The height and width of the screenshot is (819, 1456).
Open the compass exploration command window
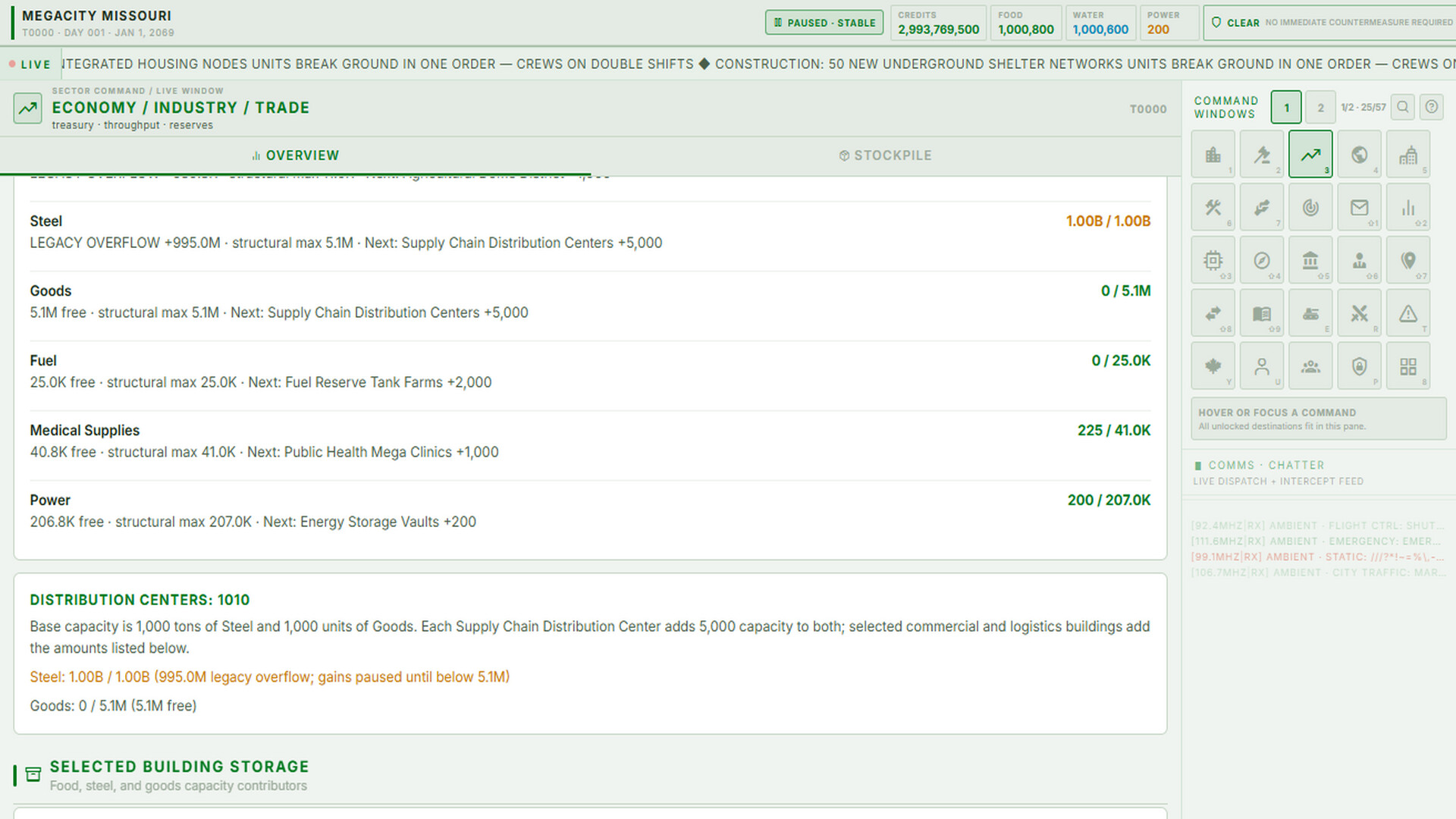[x=1261, y=260]
